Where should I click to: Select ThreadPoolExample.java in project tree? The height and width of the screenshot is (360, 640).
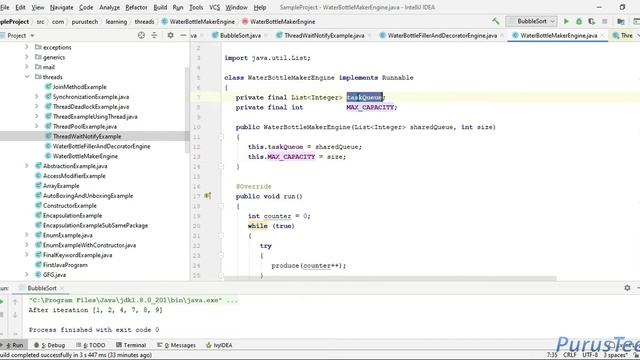point(84,126)
